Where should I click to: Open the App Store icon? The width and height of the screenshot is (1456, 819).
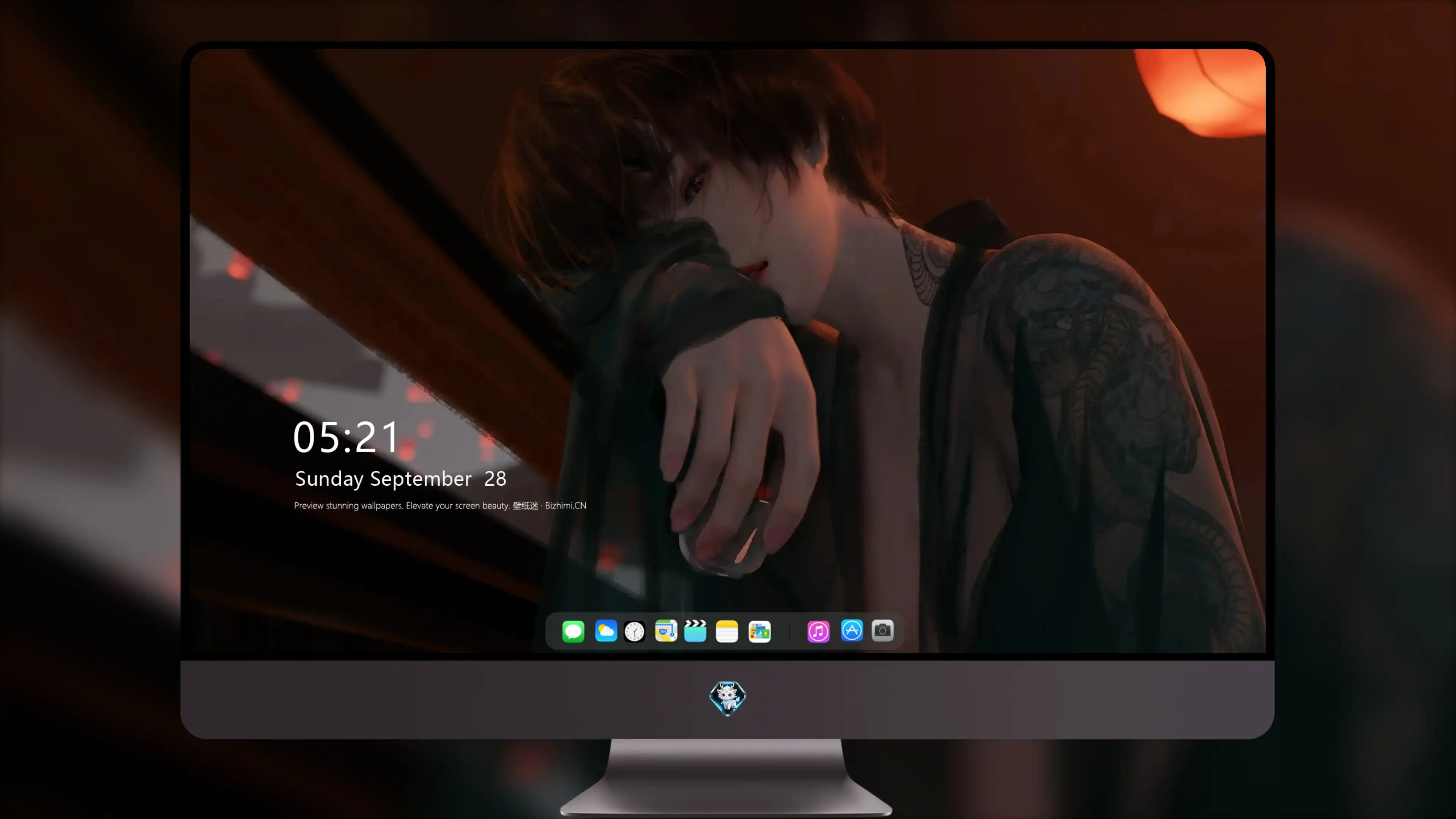(x=852, y=630)
